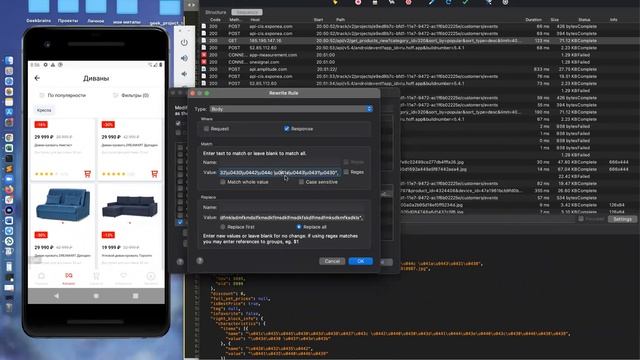640x360 pixels.
Task: Tap the home tab in the app's bottom bar
Action: [41, 278]
